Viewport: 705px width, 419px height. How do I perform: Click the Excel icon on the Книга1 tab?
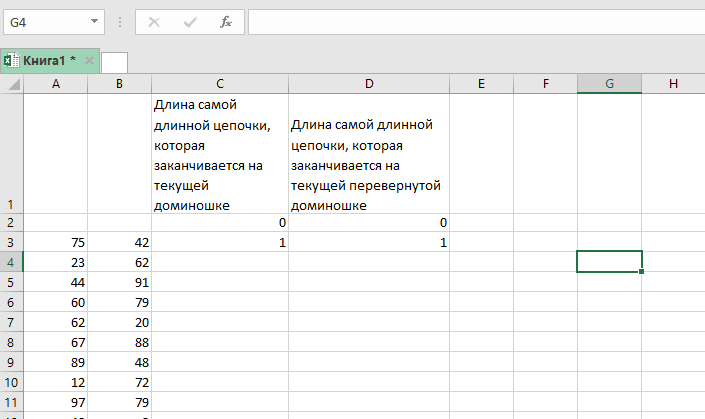tap(10, 61)
